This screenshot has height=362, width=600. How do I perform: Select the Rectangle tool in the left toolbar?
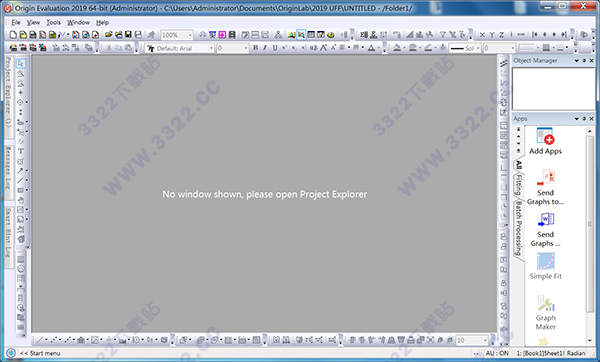click(x=21, y=190)
